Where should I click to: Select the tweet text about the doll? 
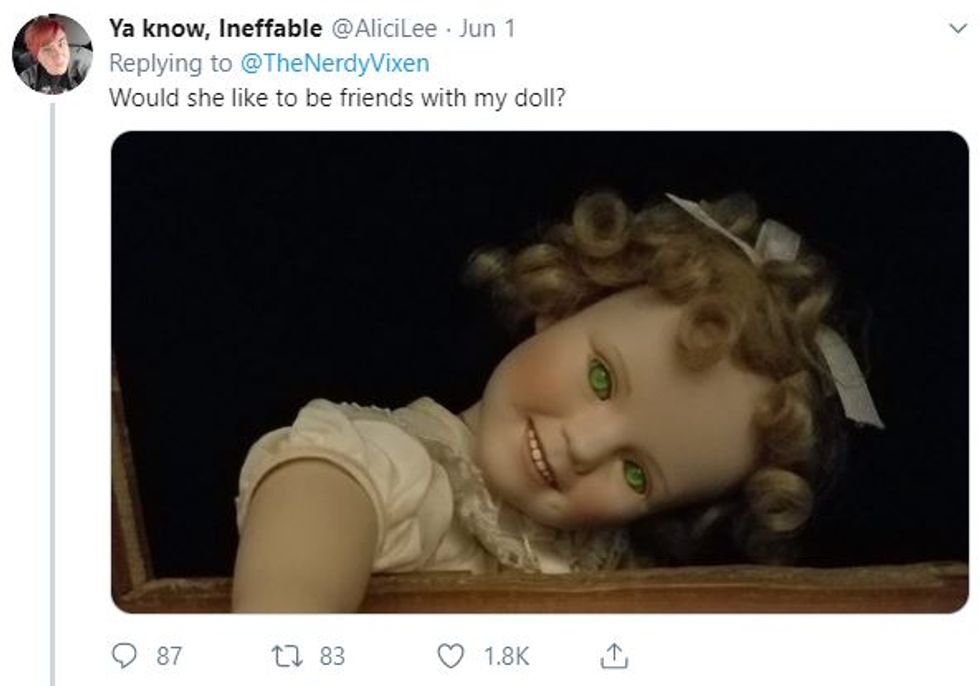tap(338, 99)
